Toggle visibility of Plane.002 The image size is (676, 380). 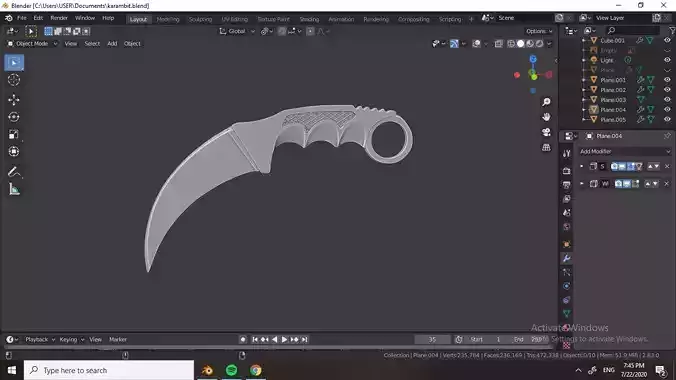[x=667, y=90]
